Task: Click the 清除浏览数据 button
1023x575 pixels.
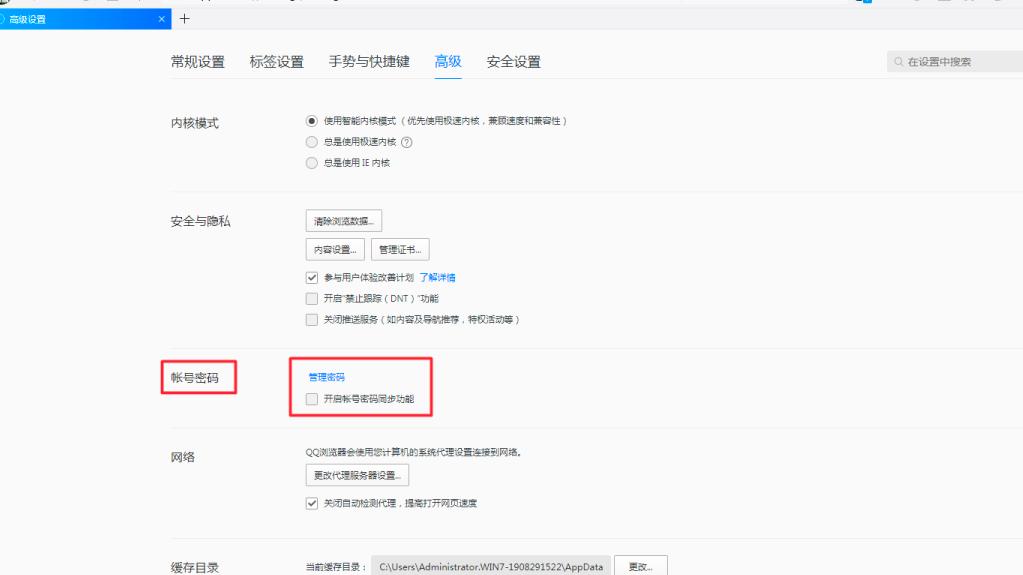Action: coord(343,221)
